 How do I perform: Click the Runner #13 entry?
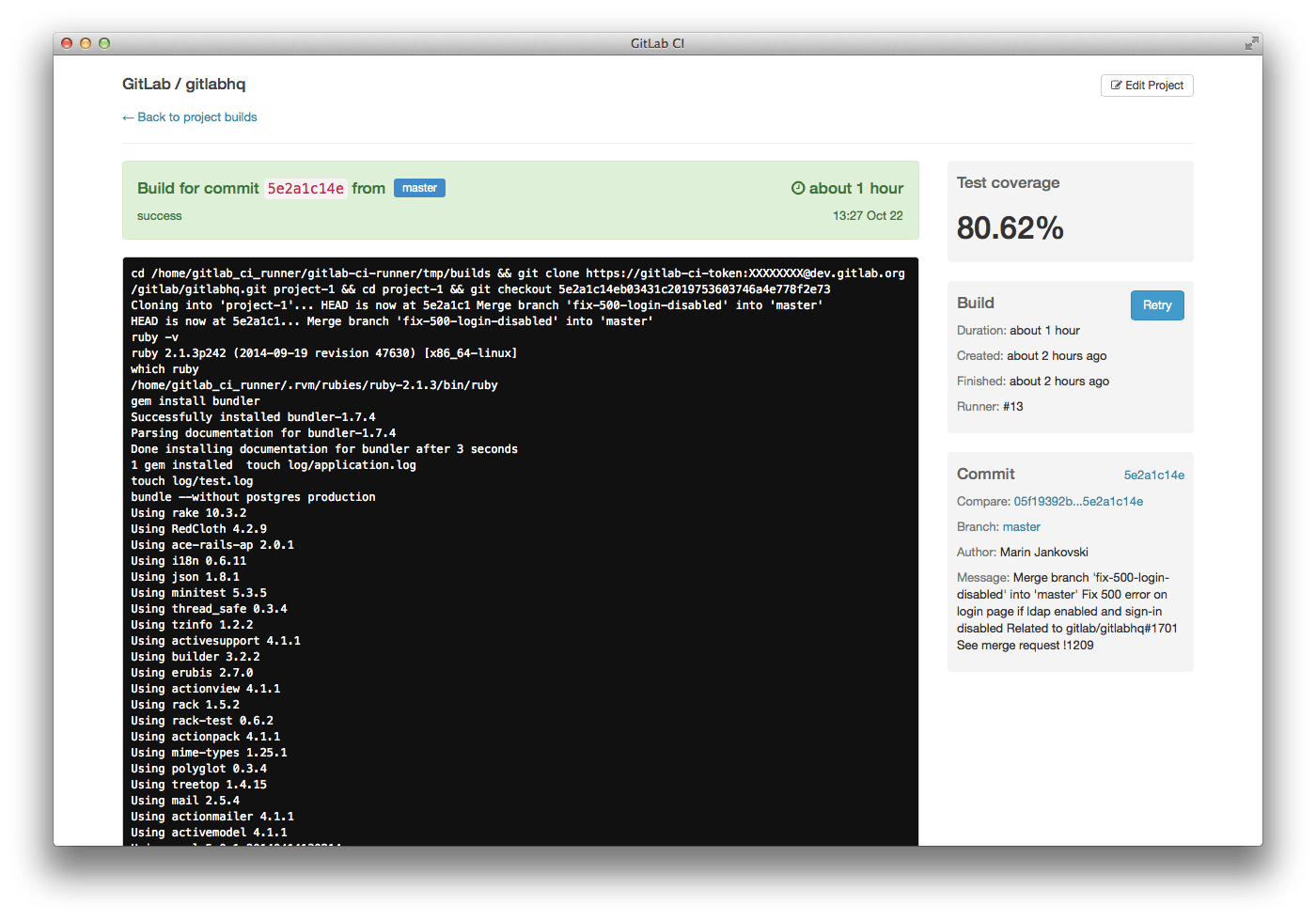click(x=990, y=407)
